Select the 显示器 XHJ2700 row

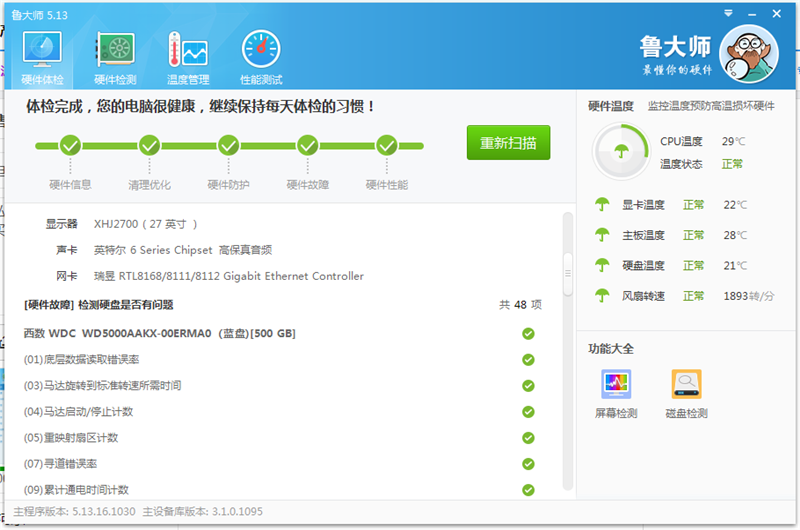(x=121, y=224)
